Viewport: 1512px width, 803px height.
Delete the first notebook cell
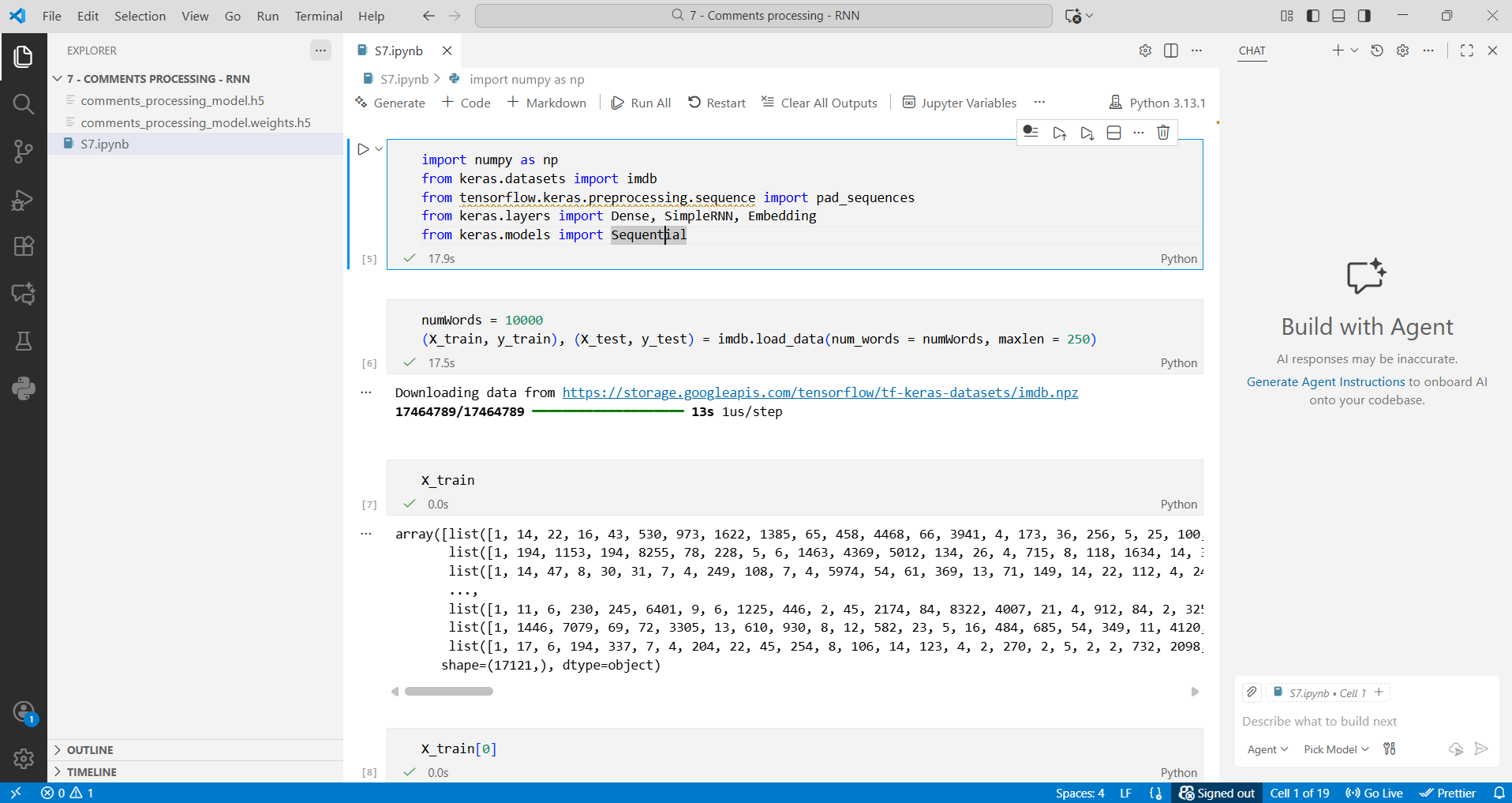point(1162,133)
